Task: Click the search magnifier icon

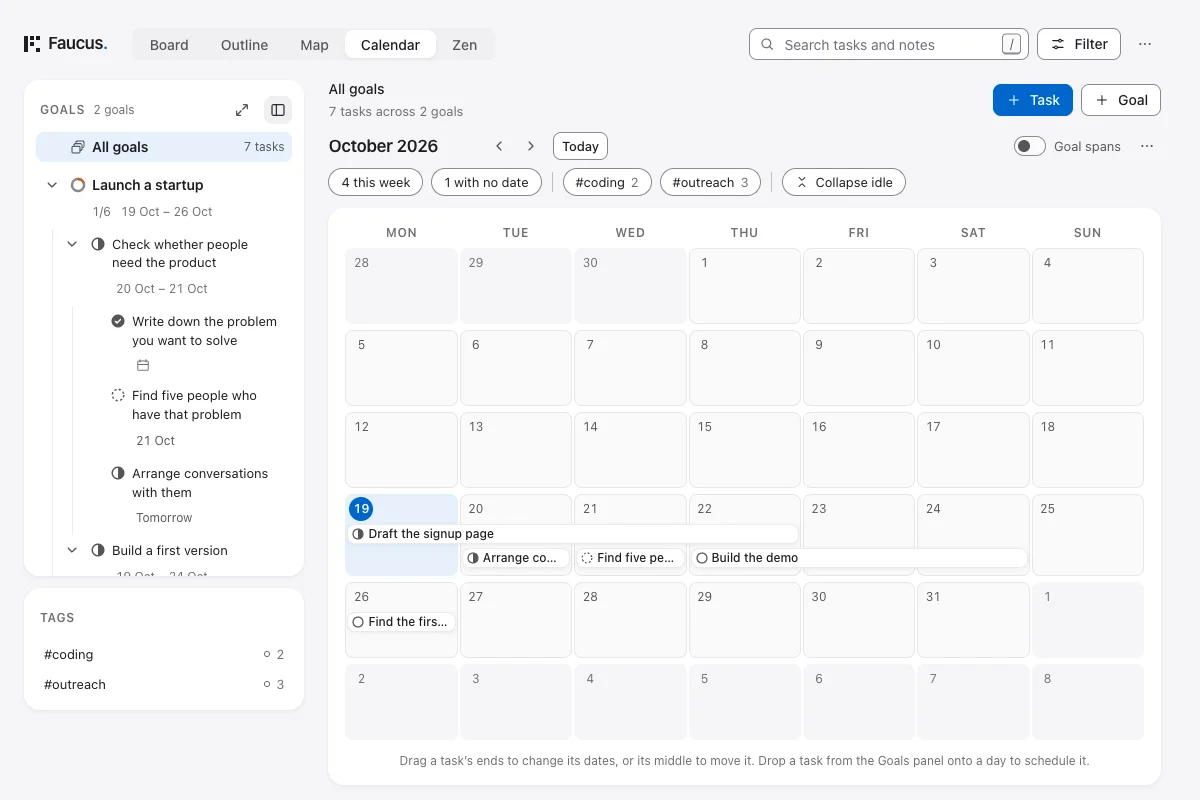Action: tap(768, 44)
